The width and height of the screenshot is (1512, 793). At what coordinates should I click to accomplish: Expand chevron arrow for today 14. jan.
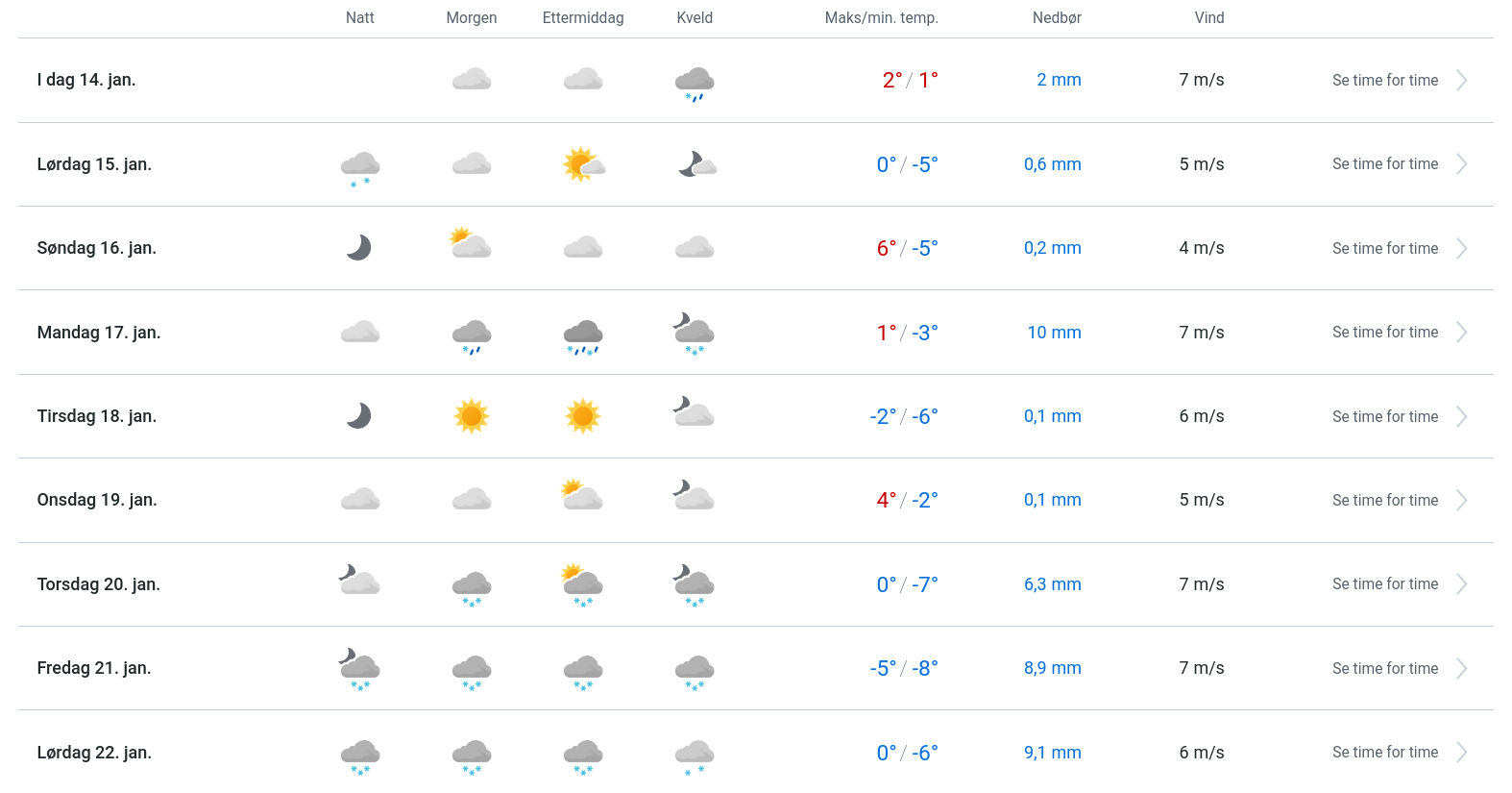pos(1461,81)
